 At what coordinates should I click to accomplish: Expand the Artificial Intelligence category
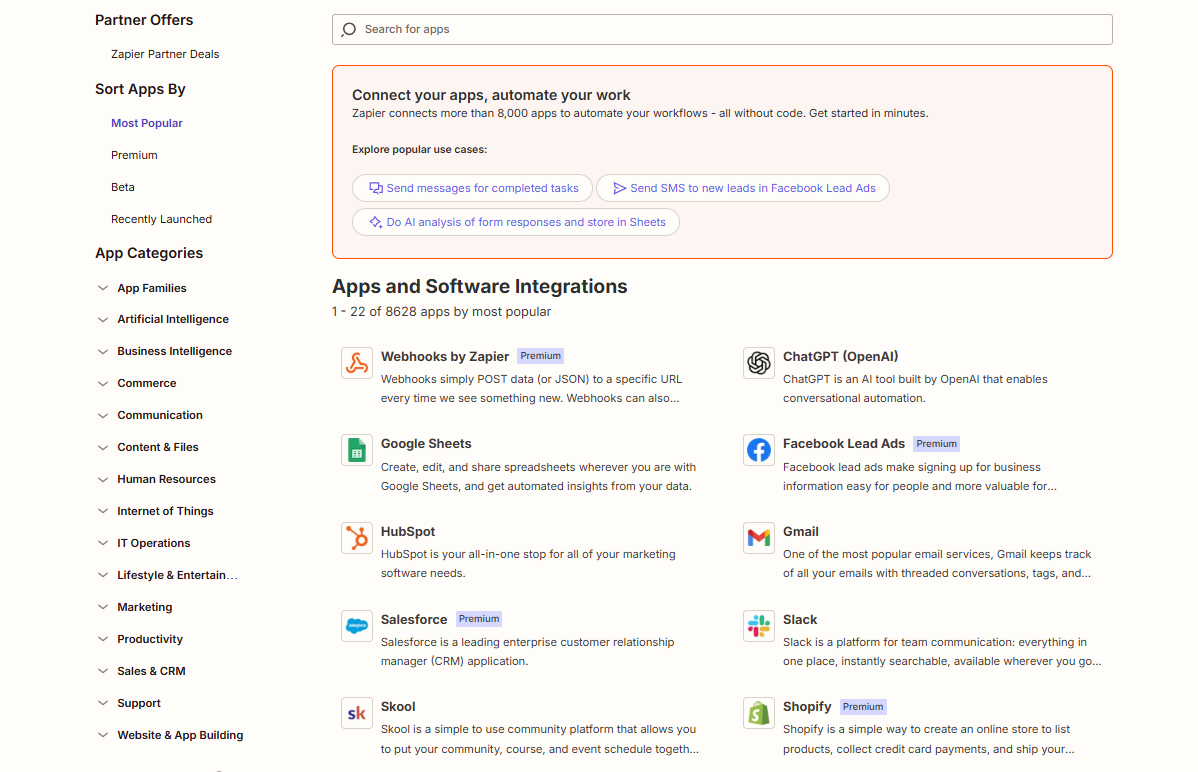[103, 320]
